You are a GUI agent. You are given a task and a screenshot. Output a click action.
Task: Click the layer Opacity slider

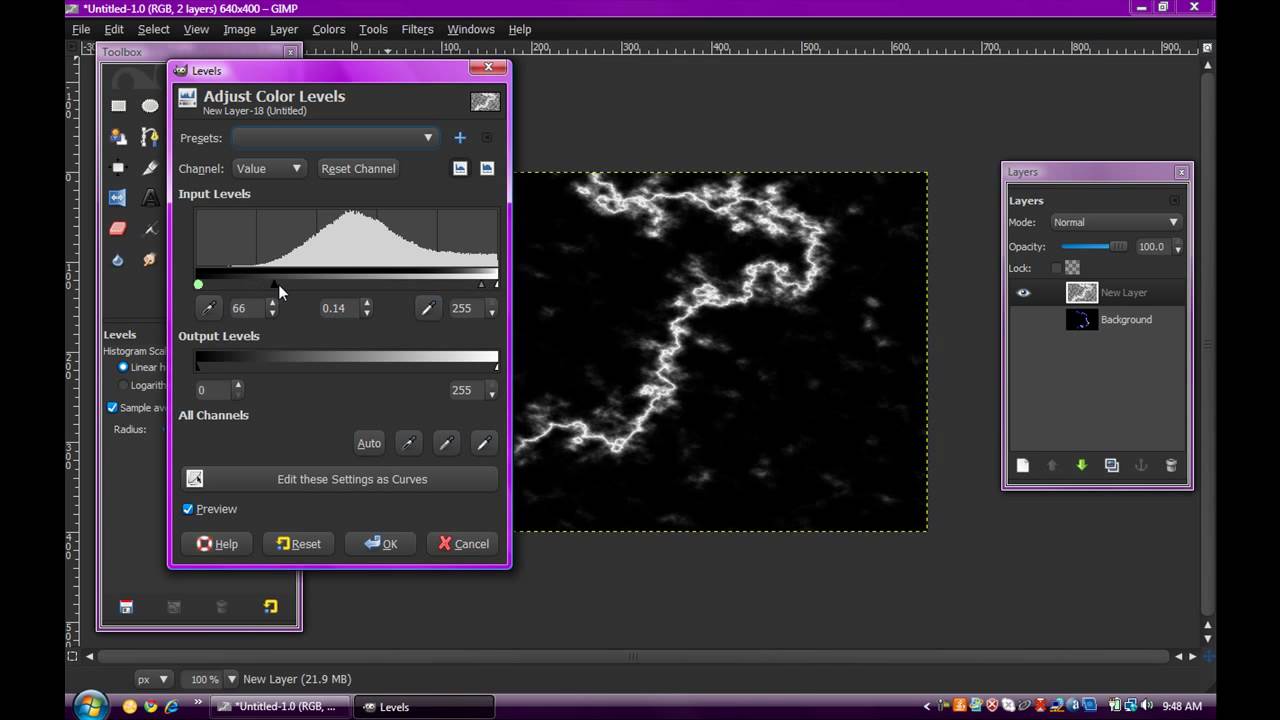coord(1094,246)
